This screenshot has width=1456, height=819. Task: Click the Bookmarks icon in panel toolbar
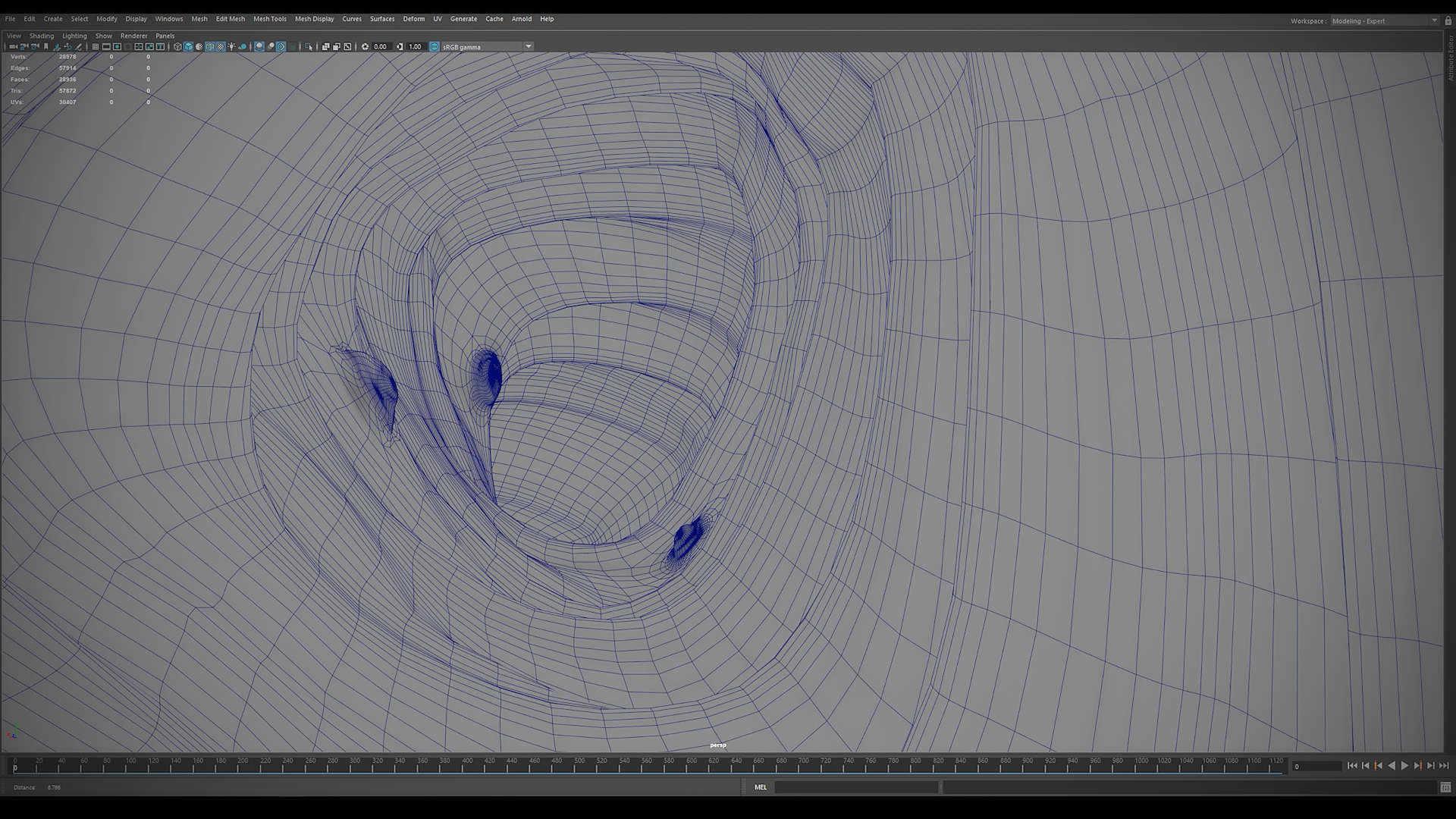(45, 46)
